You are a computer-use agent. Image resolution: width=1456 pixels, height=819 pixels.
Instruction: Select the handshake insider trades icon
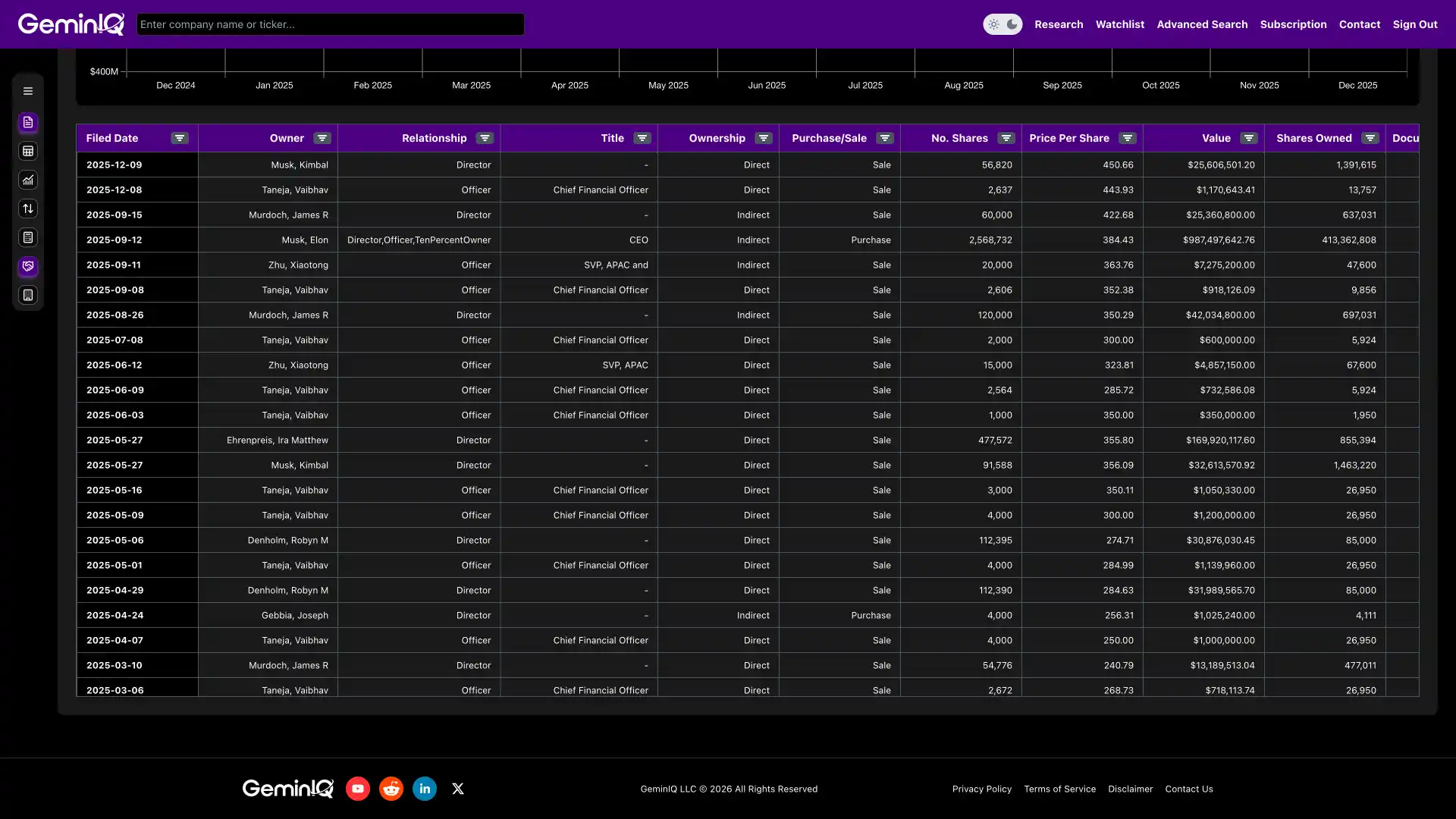[x=28, y=266]
